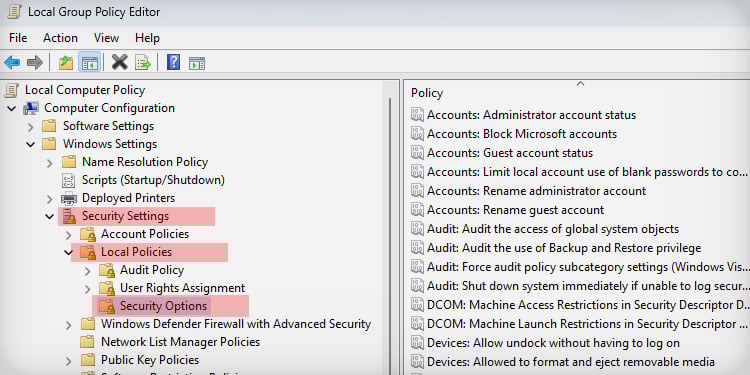Screen dimensions: 750x375
Task: Collapse the Computer Configuration node
Action: point(11,109)
